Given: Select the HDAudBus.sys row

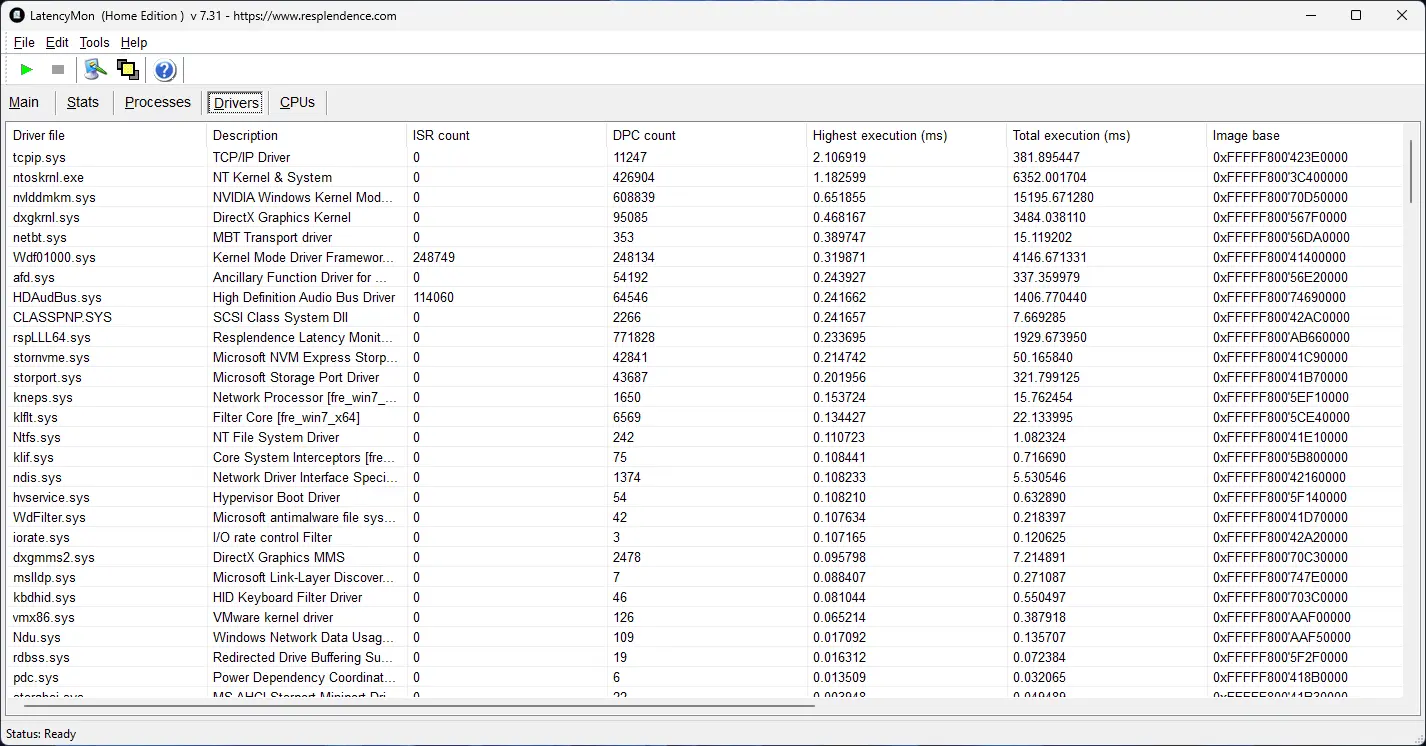Looking at the screenshot, I should 705,297.
